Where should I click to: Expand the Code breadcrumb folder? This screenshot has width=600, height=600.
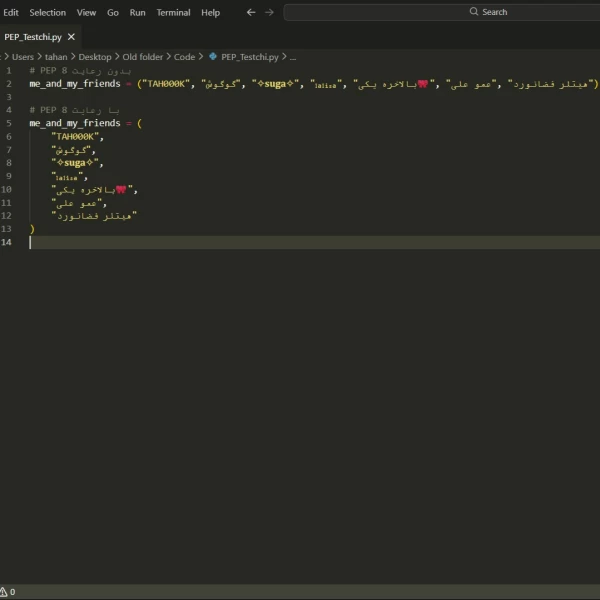(184, 57)
